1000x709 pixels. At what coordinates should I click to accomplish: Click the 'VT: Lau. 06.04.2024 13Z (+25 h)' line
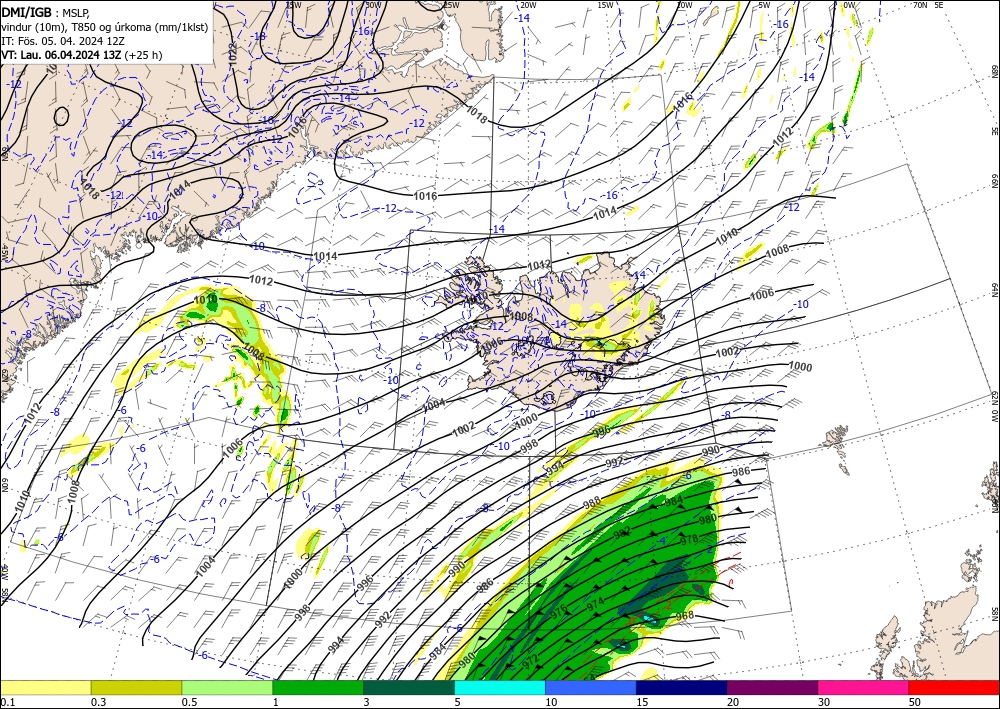(82, 55)
